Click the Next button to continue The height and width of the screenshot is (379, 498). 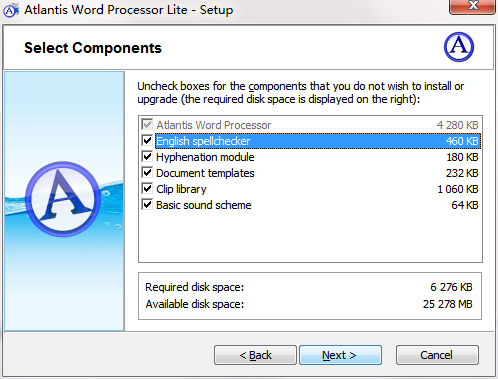pos(340,355)
